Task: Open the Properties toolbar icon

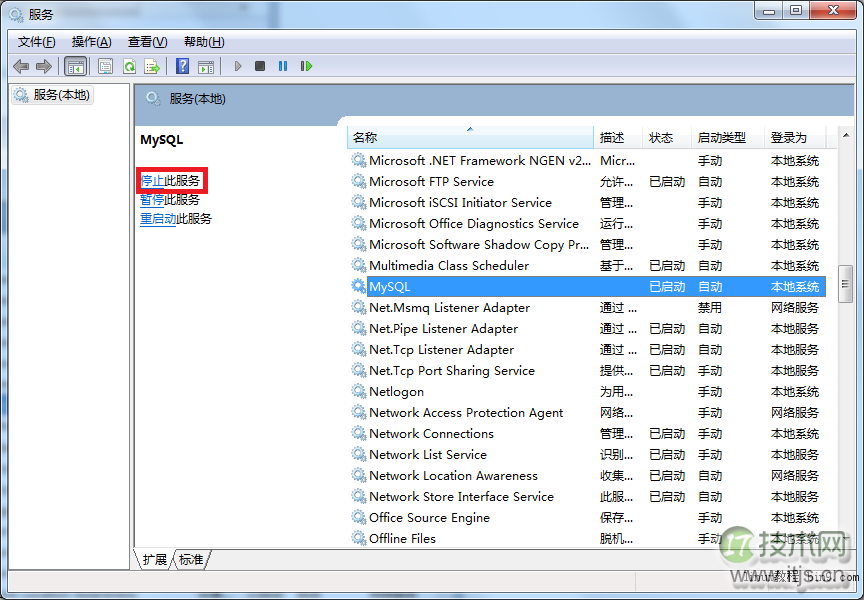Action: 105,67
